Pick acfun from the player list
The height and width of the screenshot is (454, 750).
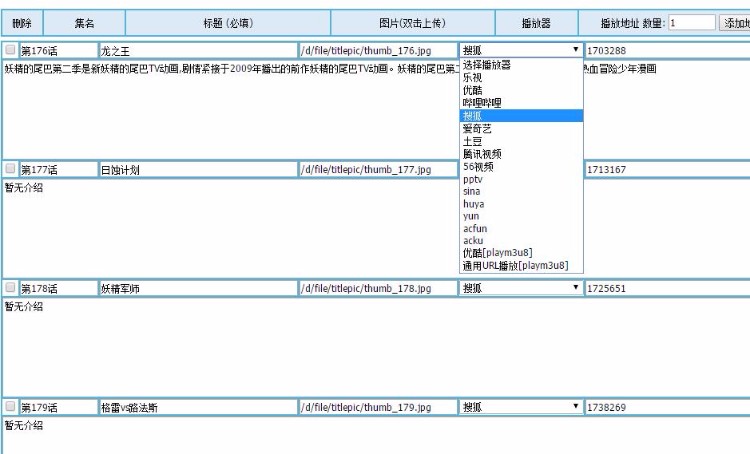[521, 228]
